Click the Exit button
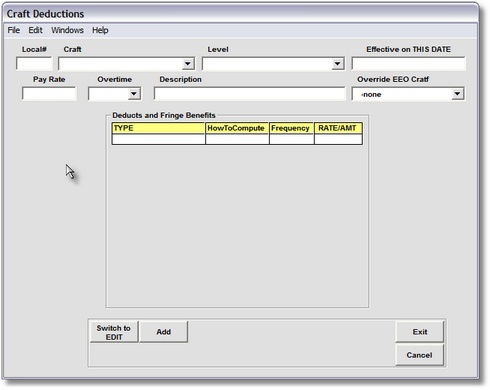 pyautogui.click(x=420, y=332)
